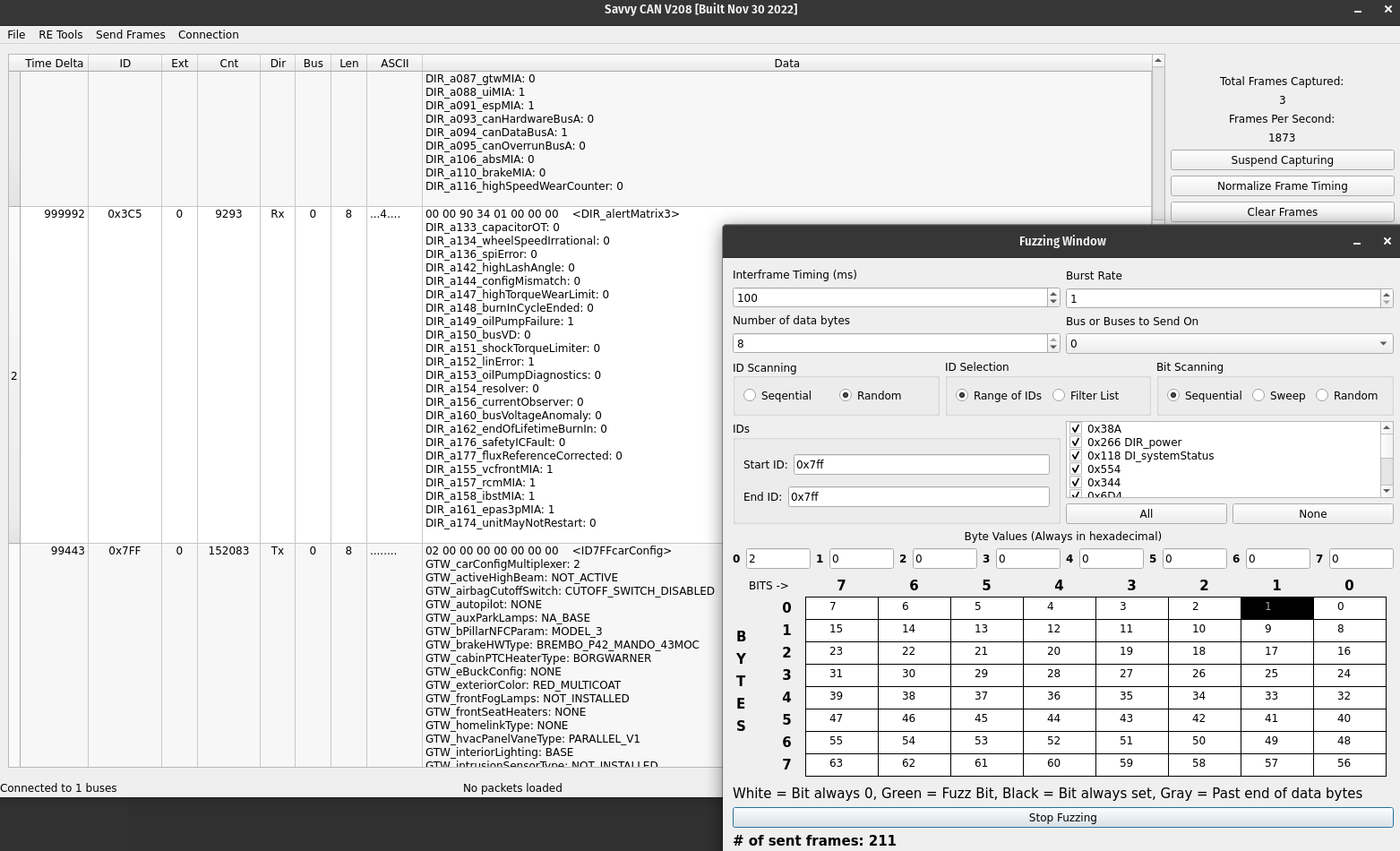This screenshot has width=1400, height=851.
Task: Open Bus or Buses to Send On dropdown
Action: pyautogui.click(x=1229, y=344)
